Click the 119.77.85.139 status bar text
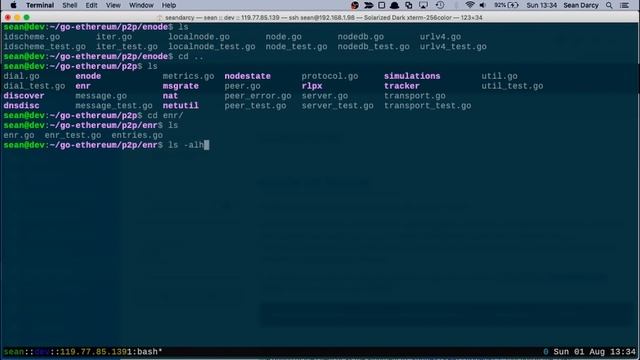640x360 pixels. click(93, 351)
